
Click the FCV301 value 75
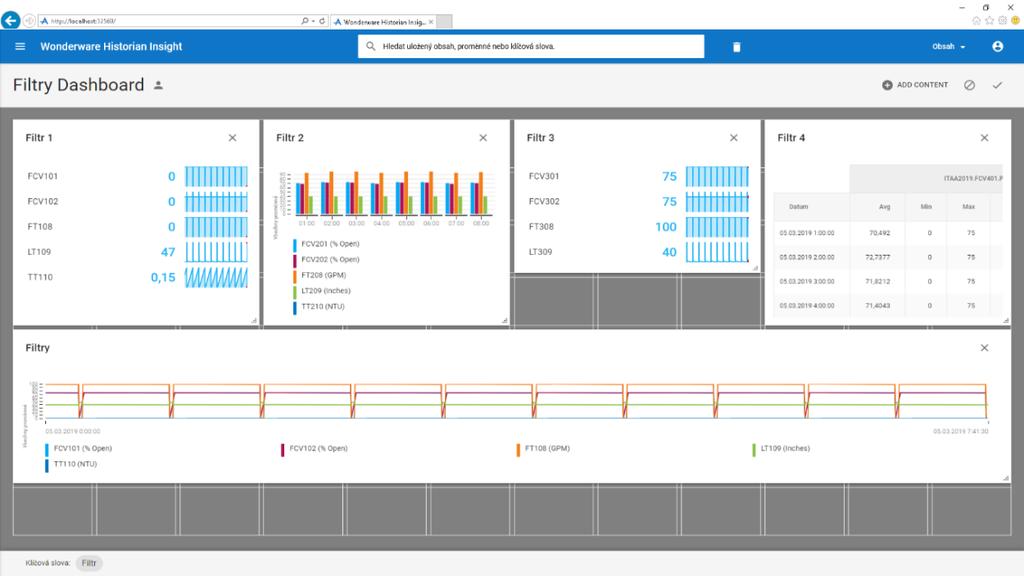pyautogui.click(x=669, y=176)
